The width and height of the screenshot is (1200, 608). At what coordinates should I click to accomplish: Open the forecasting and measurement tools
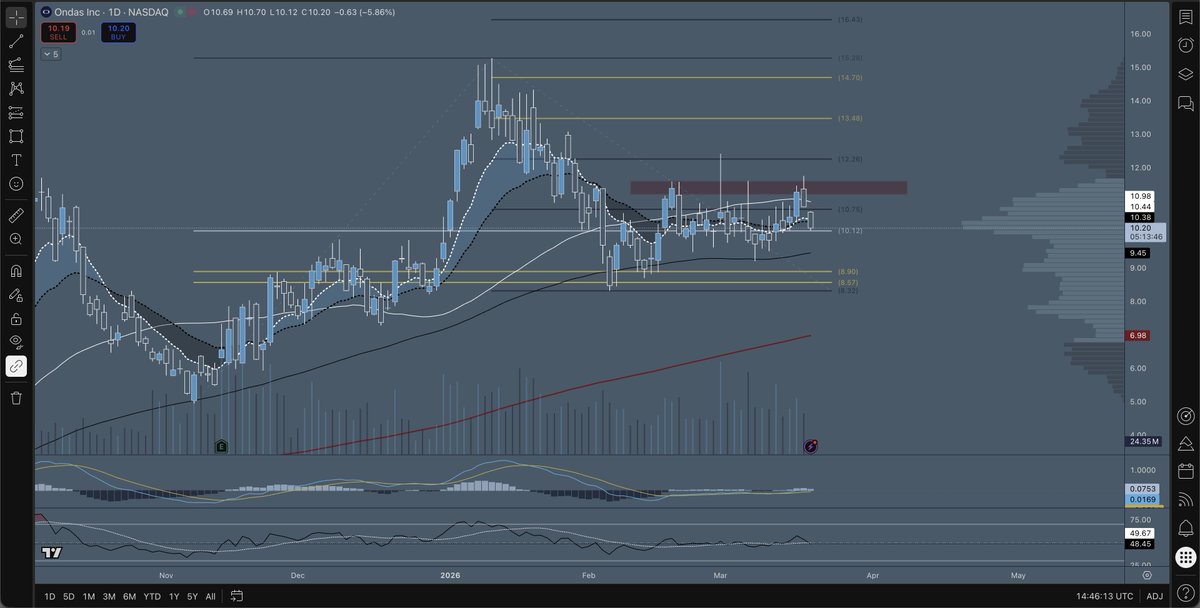16,113
